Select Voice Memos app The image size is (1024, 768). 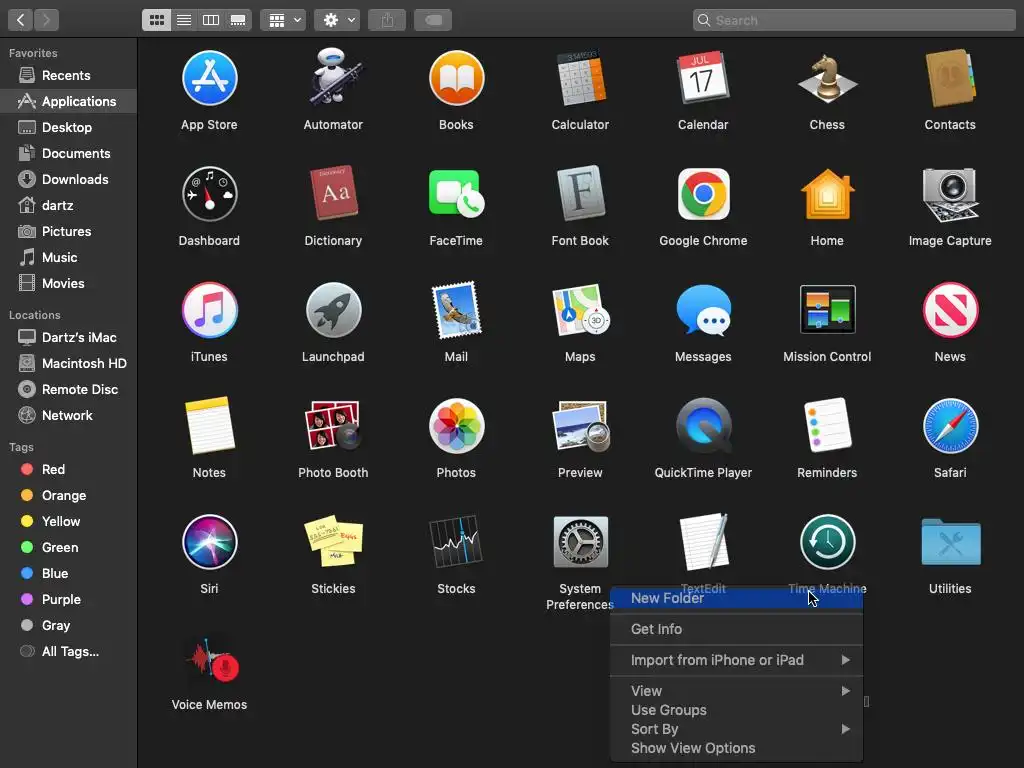click(211, 660)
